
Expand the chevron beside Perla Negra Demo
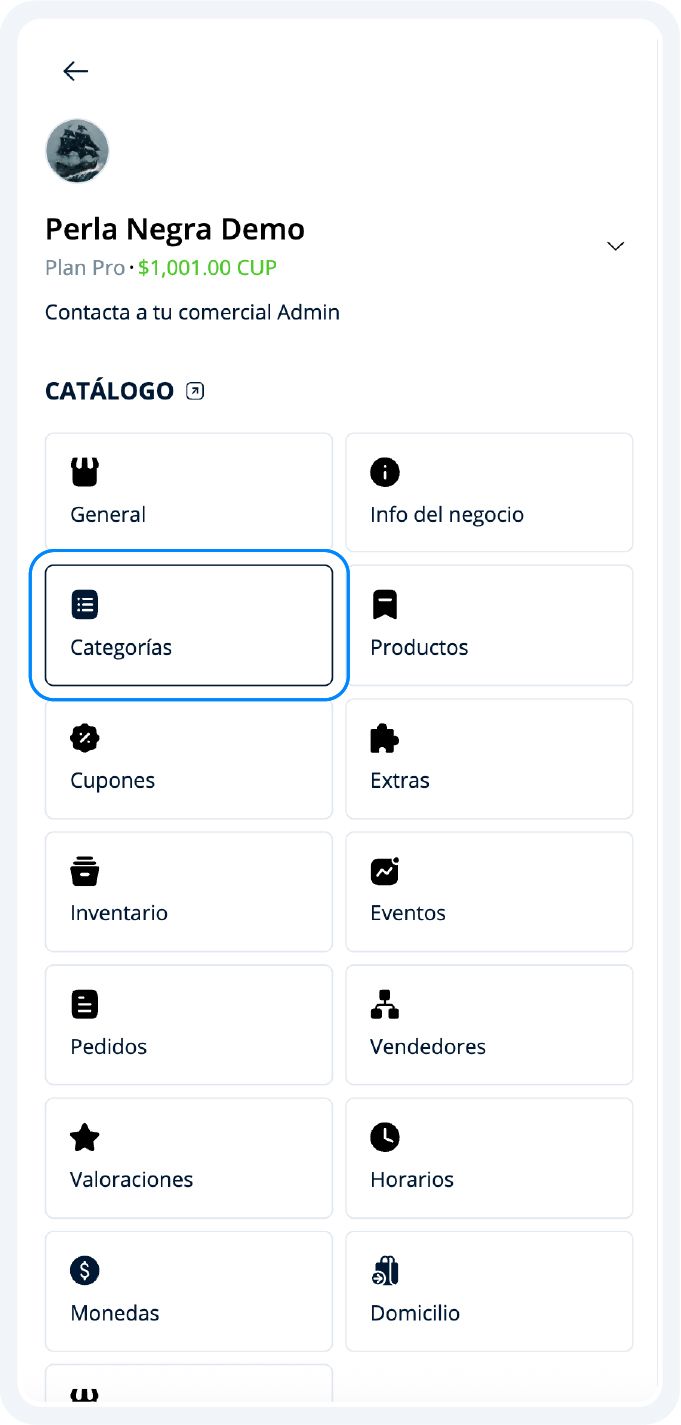pyautogui.click(x=615, y=245)
